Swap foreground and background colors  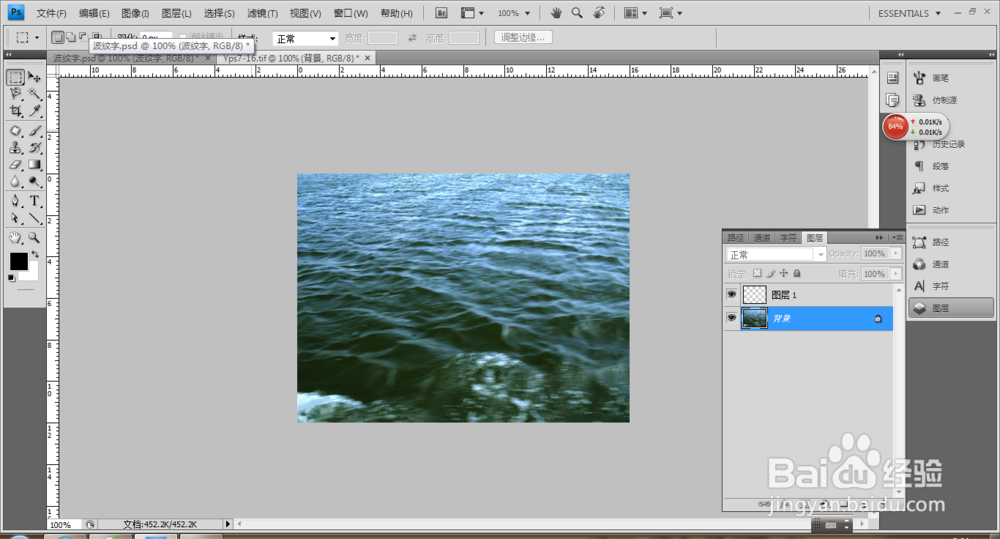35,254
